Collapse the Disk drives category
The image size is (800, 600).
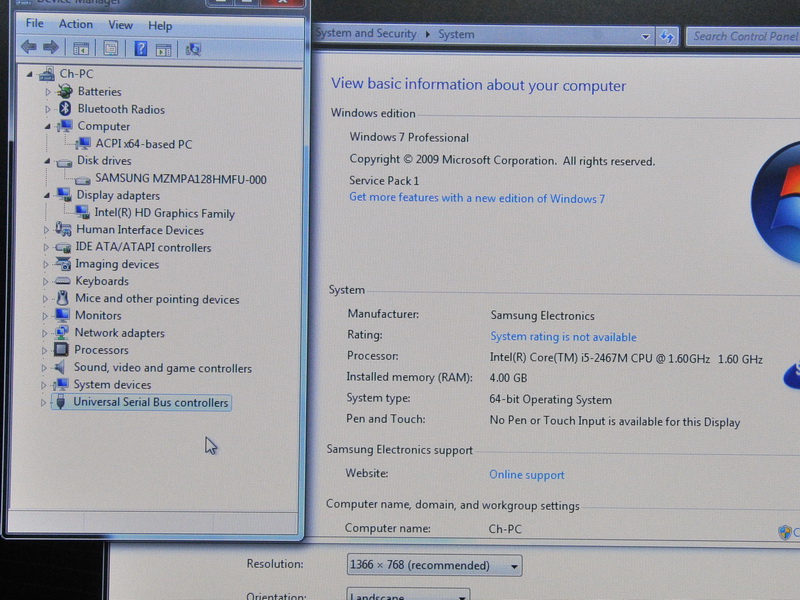pyautogui.click(x=47, y=161)
